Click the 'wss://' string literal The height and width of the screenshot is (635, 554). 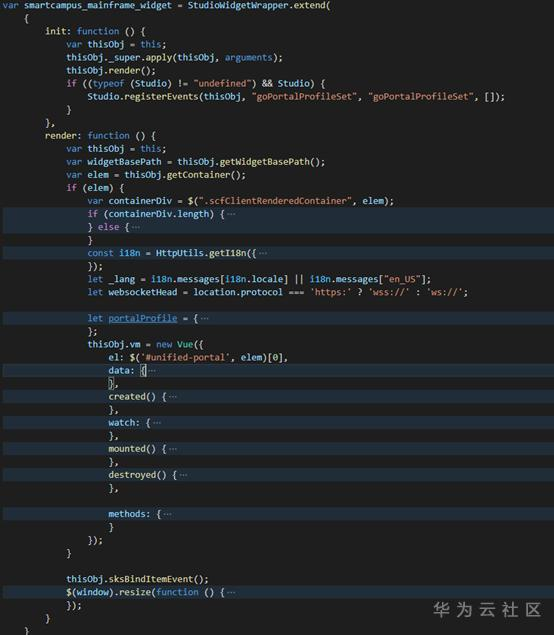pos(389,292)
